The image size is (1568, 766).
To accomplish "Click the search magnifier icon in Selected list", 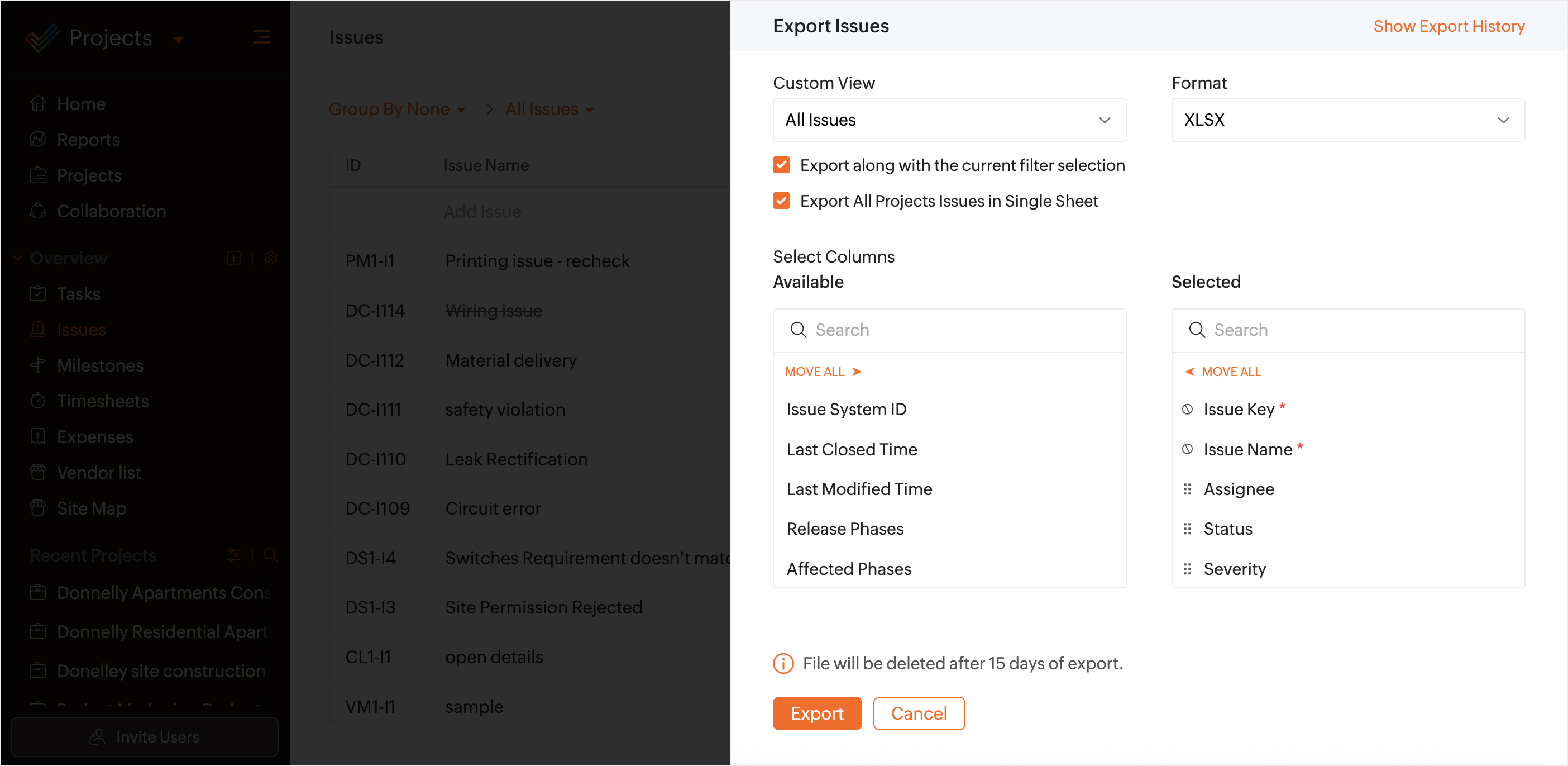I will point(1197,330).
